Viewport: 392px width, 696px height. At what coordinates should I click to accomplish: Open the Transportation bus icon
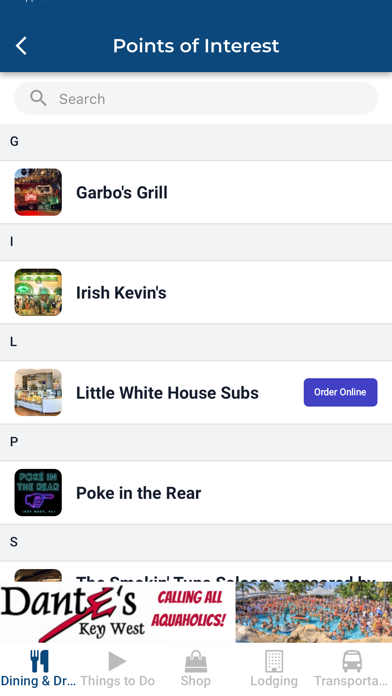[x=352, y=661]
